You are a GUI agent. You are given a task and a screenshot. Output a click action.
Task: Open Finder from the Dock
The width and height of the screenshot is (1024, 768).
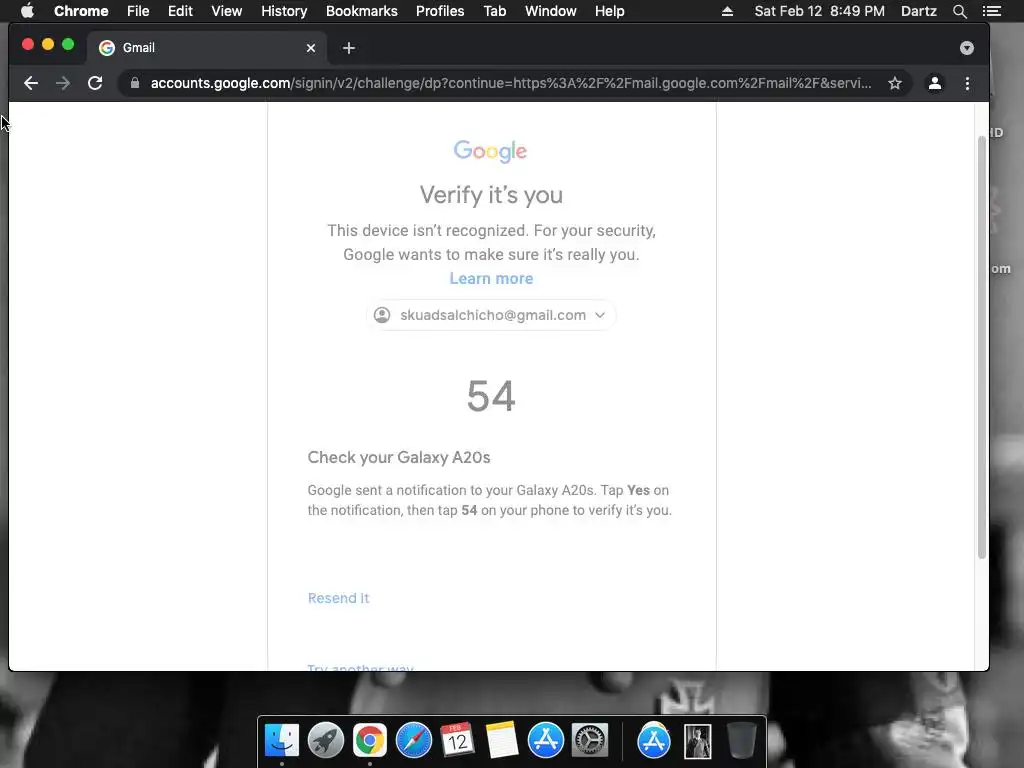pyautogui.click(x=282, y=741)
